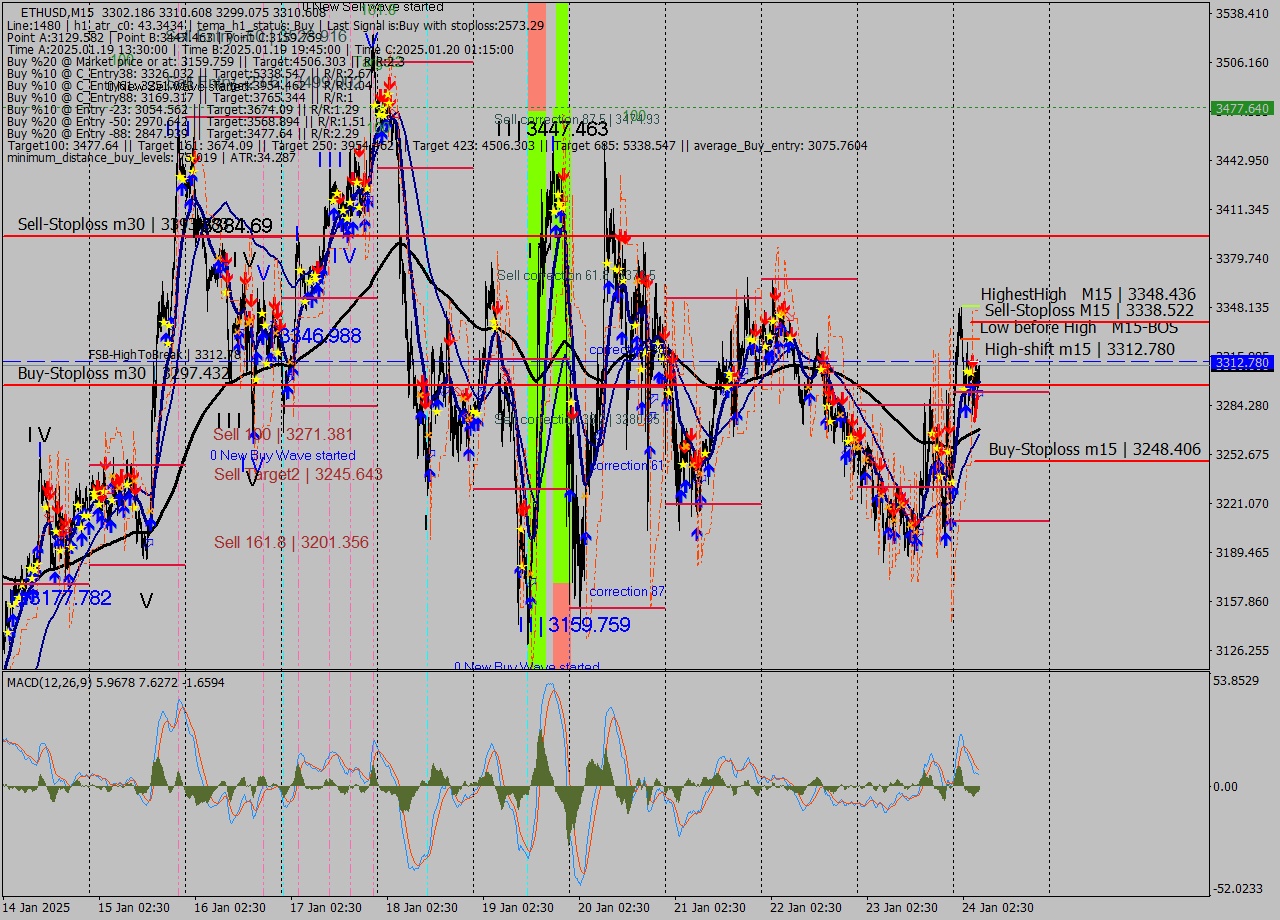This screenshot has width=1280, height=920.
Task: Click the '24 Jan 02:30' time axis label
Action: 998,907
